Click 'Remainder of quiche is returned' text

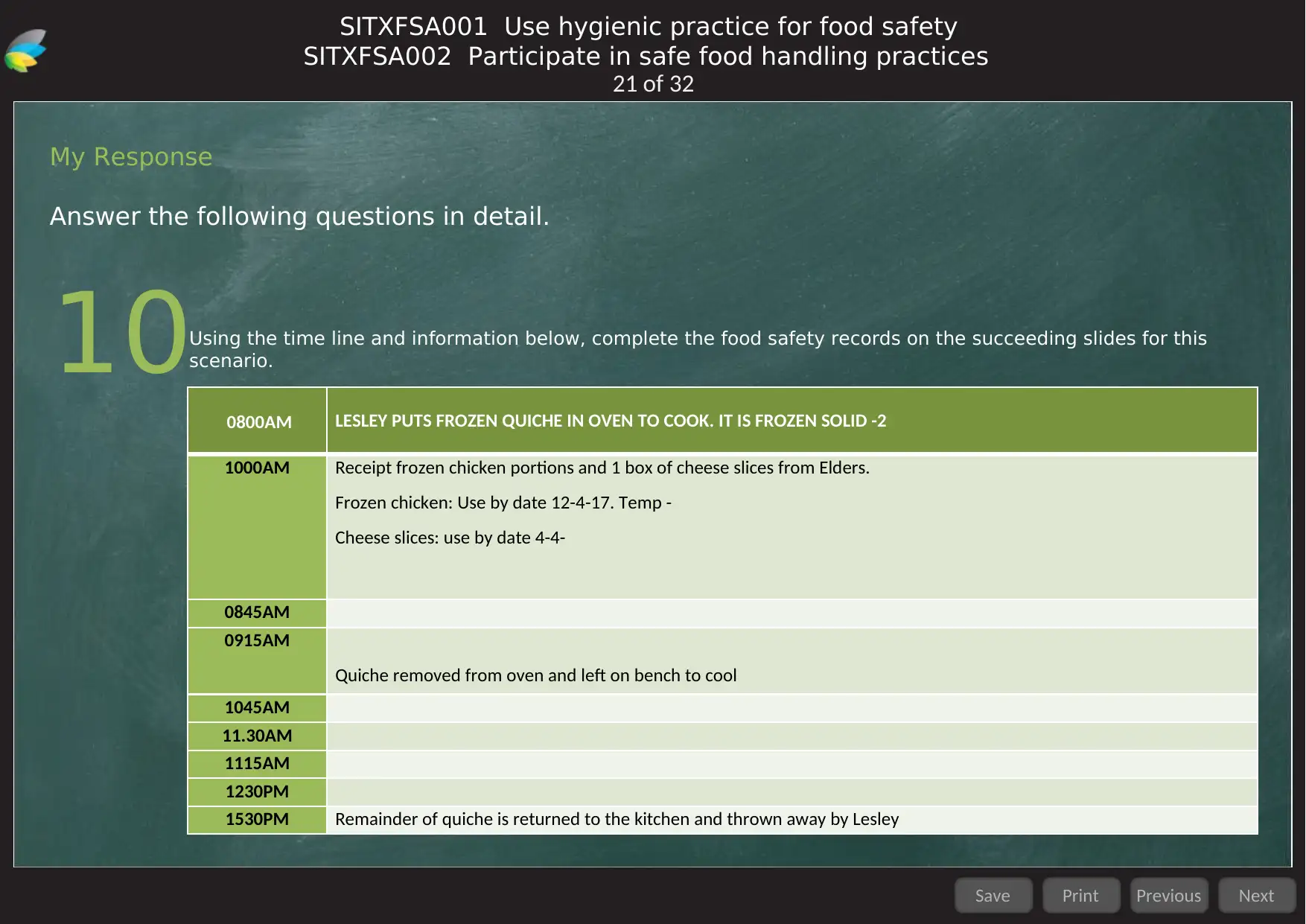[617, 819]
